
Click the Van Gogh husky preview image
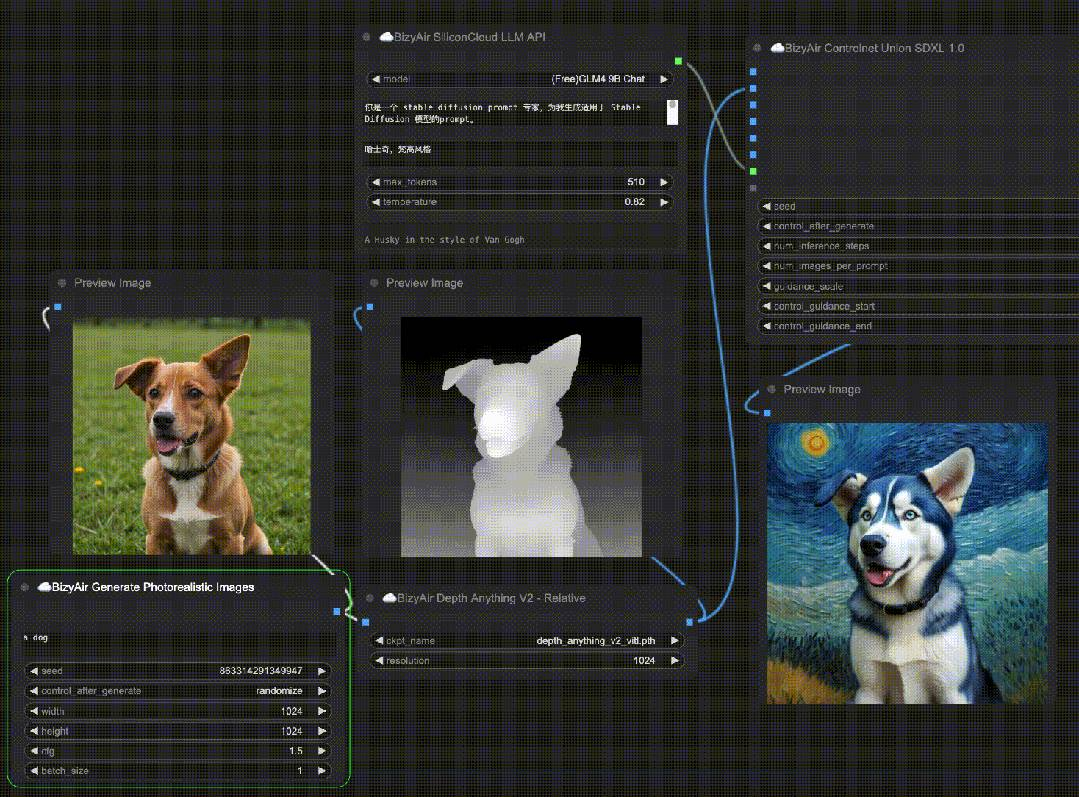click(x=908, y=563)
